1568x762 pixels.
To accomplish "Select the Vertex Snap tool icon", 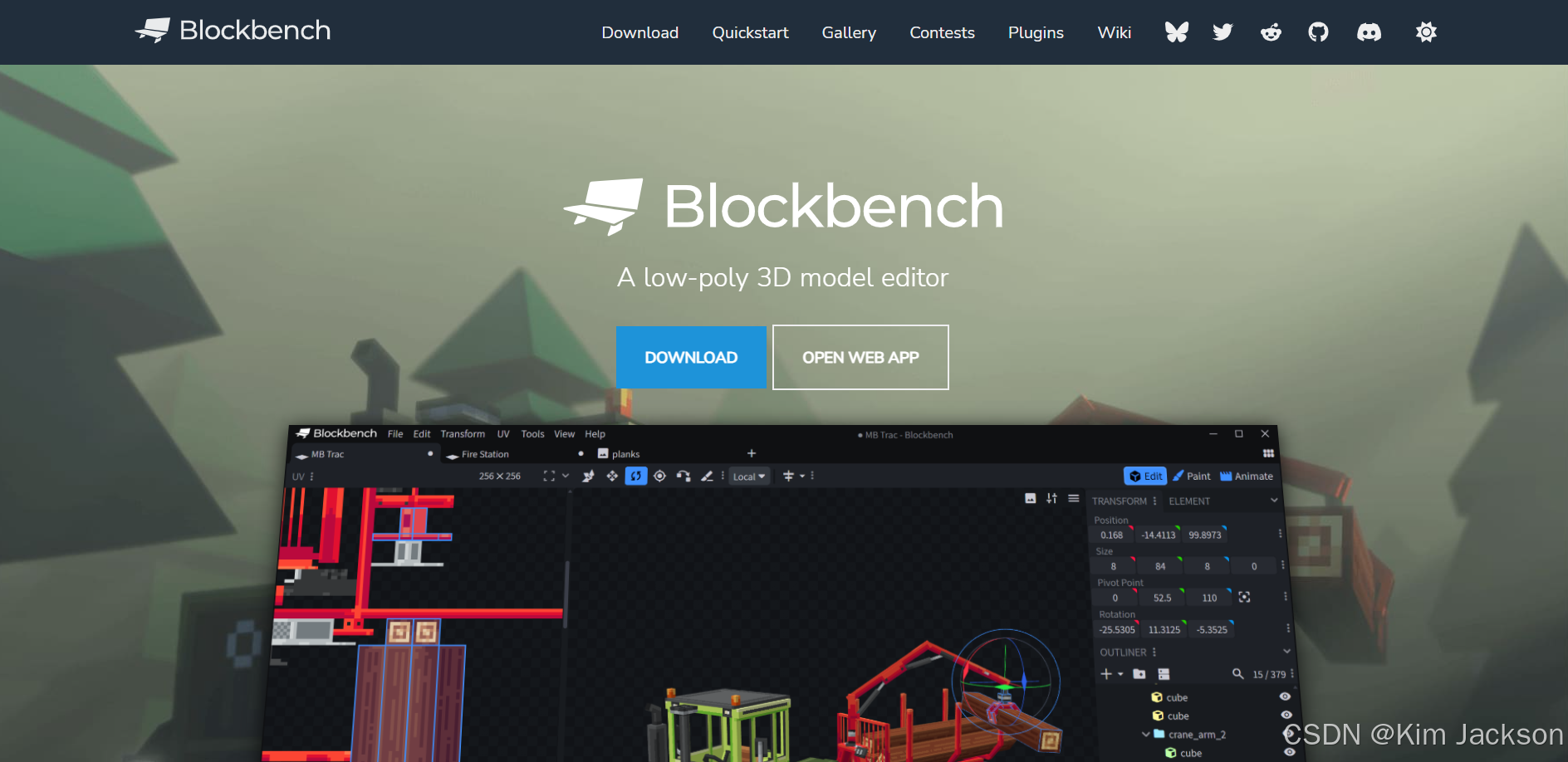I will click(x=683, y=476).
